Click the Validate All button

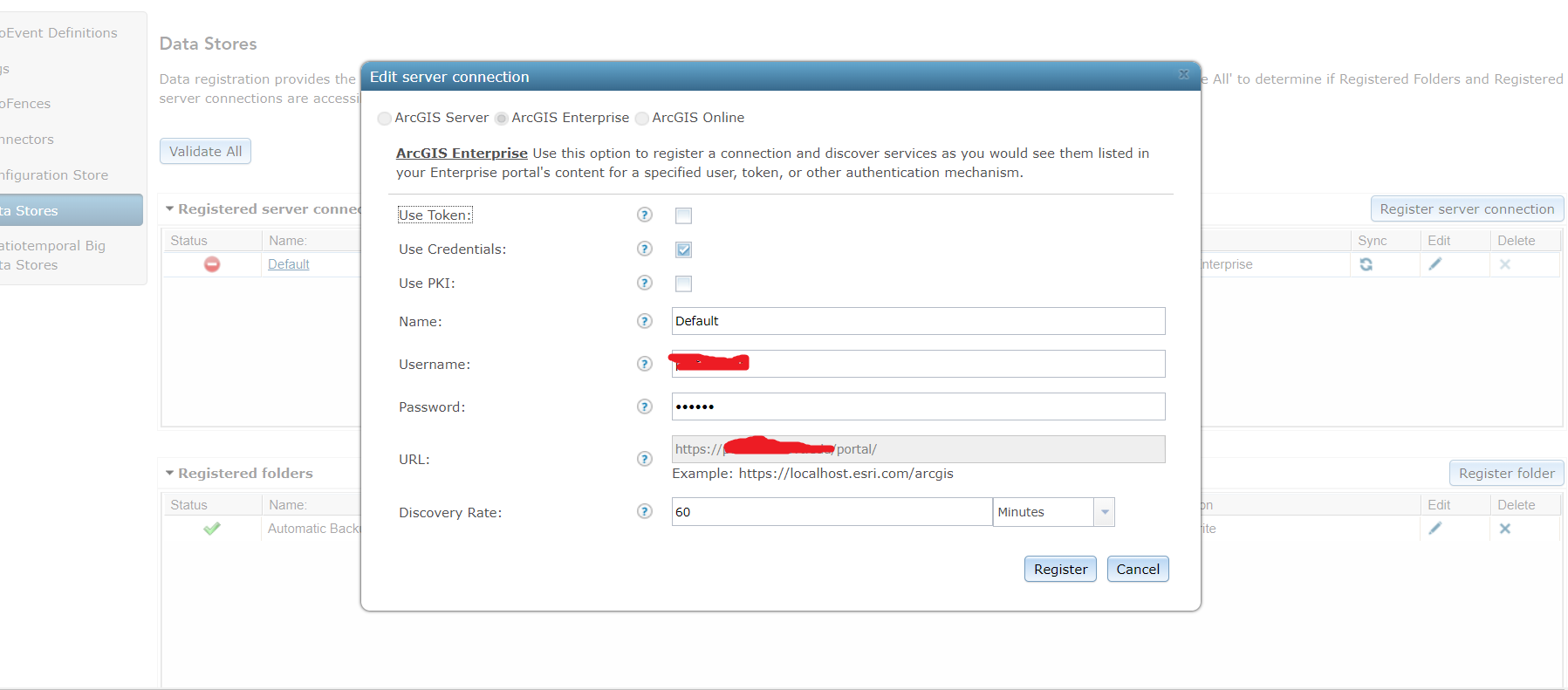click(x=206, y=151)
